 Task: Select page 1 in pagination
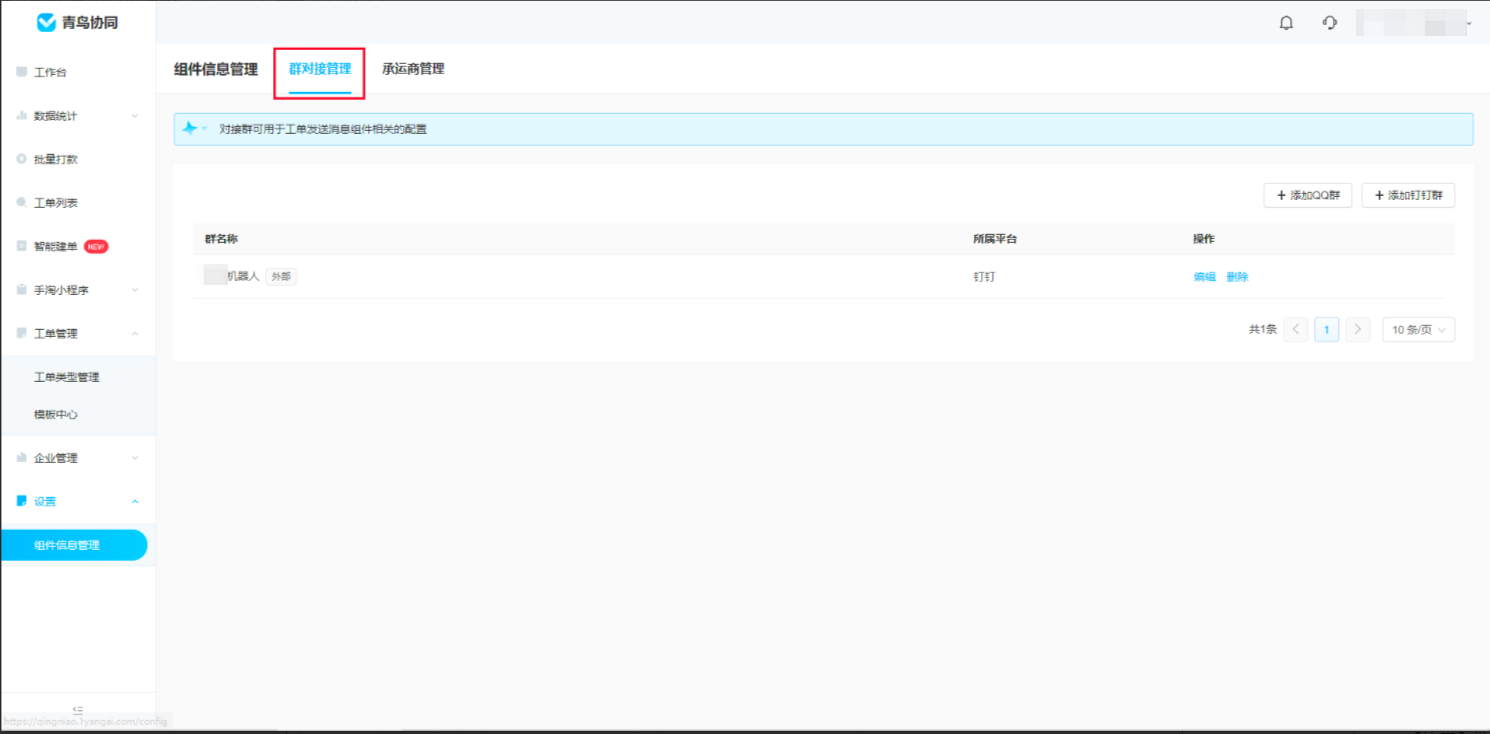click(1327, 330)
